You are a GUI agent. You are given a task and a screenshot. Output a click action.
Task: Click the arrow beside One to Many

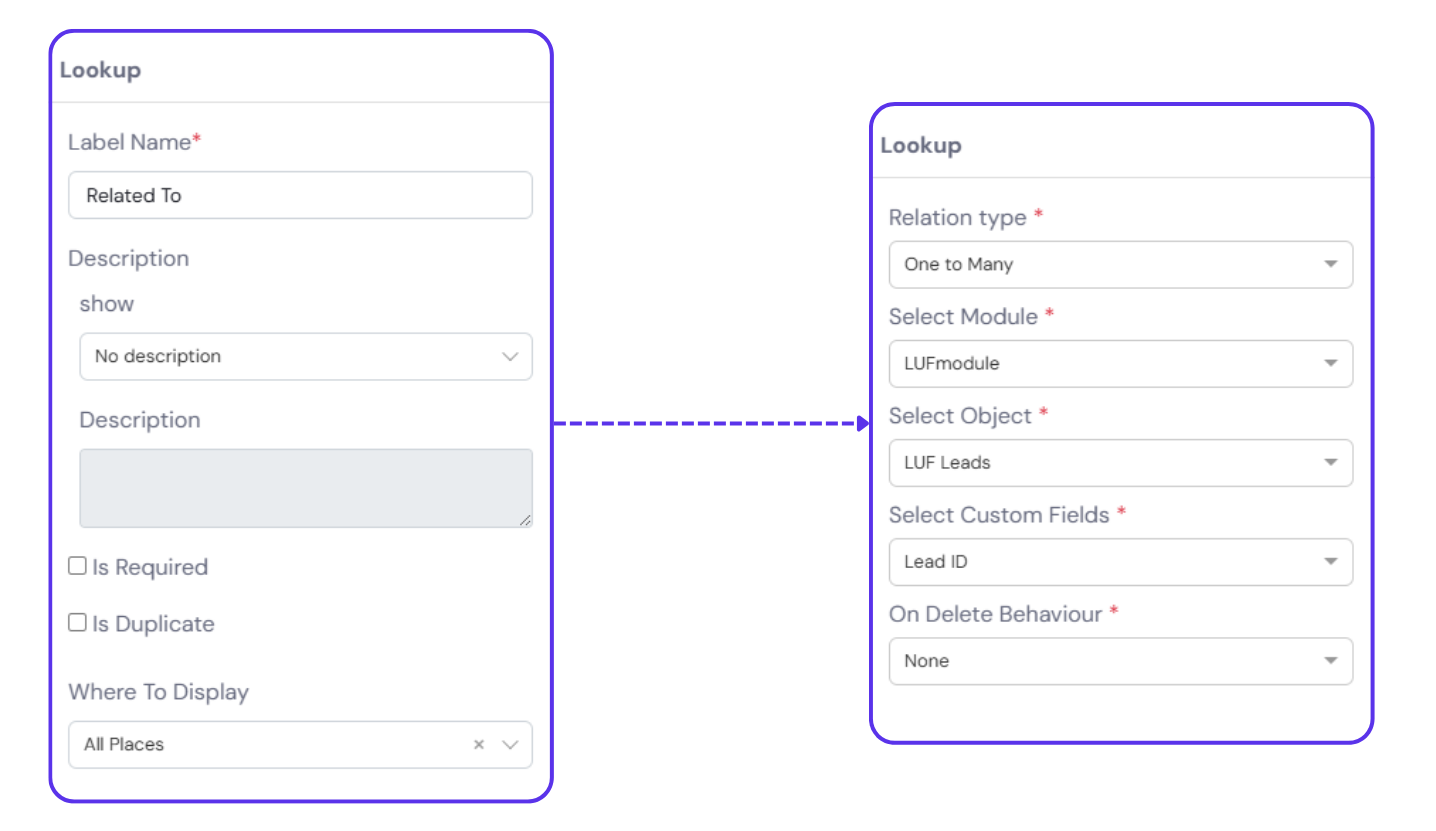[1331, 265]
